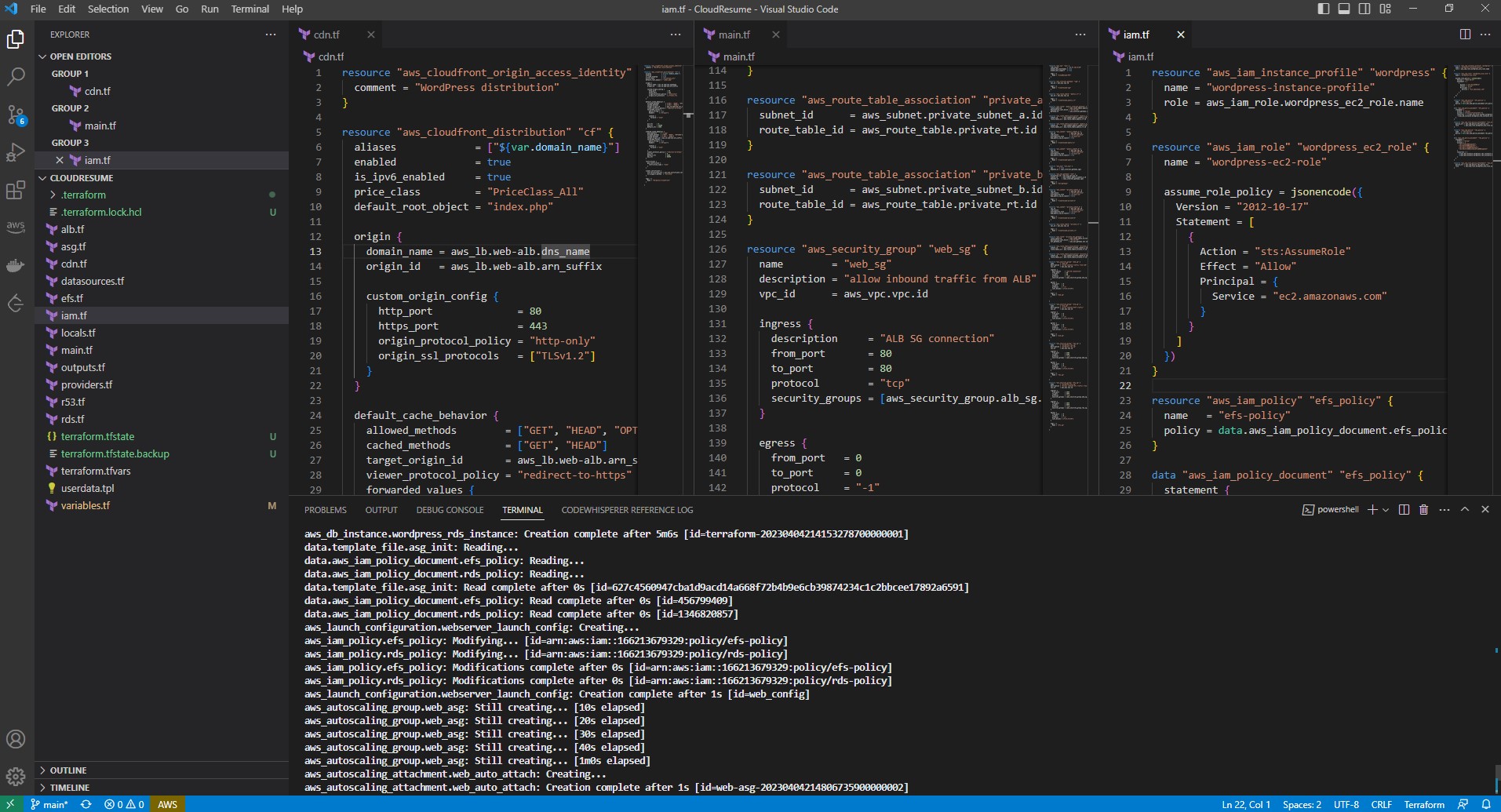1501x812 pixels.
Task: Open the Terminal menu
Action: tap(250, 9)
